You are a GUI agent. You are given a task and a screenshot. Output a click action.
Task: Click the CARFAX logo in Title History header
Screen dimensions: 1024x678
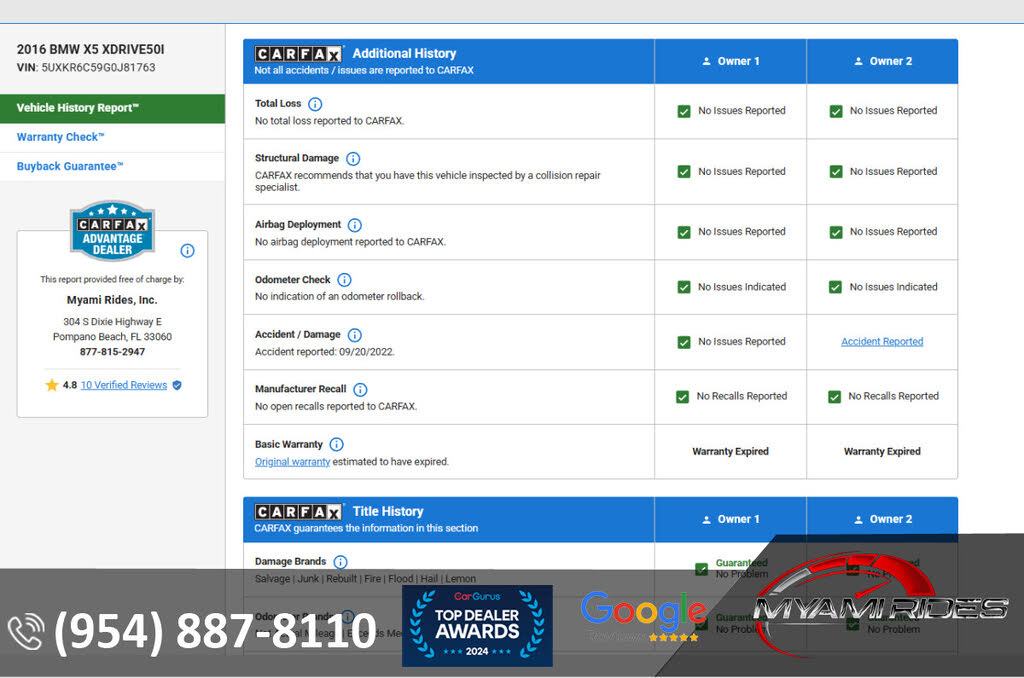pos(298,512)
